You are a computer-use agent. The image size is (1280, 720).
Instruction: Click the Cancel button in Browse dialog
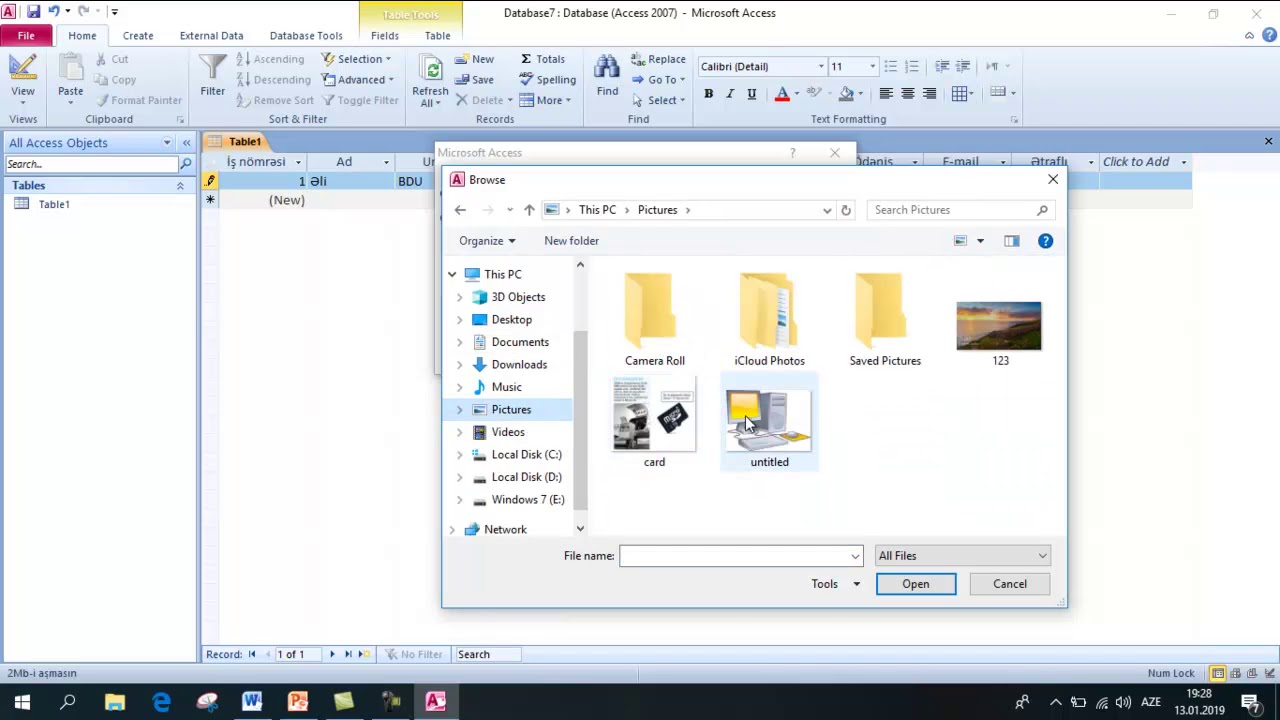click(x=1010, y=584)
